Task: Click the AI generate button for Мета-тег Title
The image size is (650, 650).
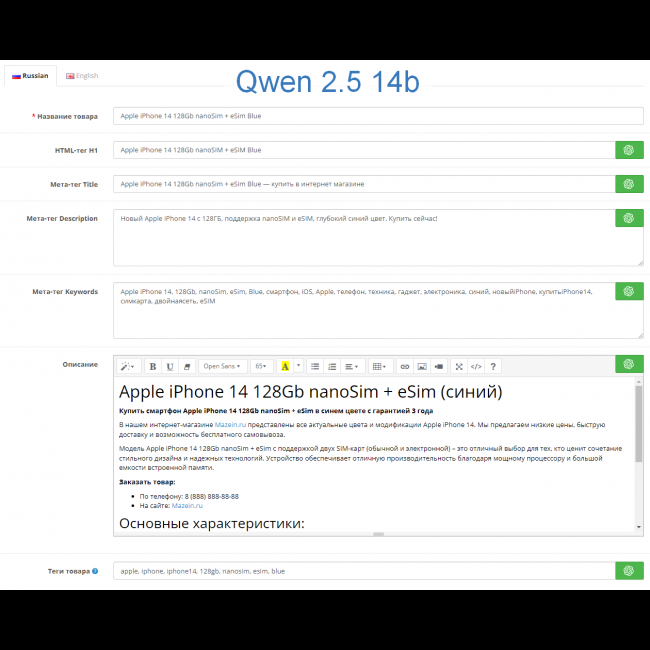Action: pyautogui.click(x=629, y=184)
